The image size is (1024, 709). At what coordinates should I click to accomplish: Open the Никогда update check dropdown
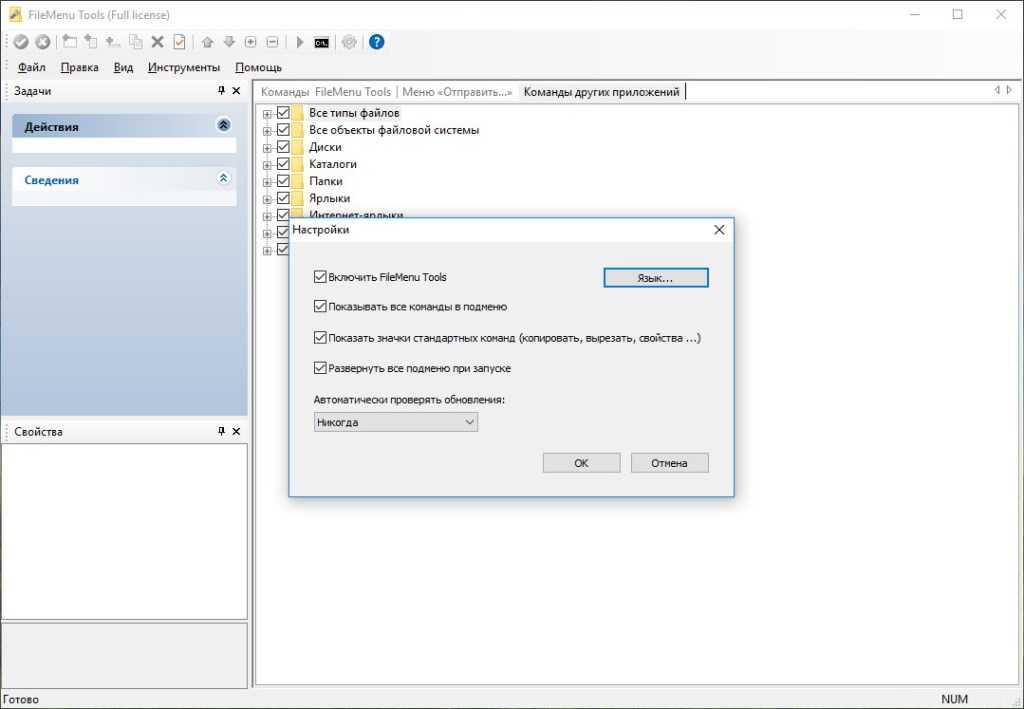(396, 423)
